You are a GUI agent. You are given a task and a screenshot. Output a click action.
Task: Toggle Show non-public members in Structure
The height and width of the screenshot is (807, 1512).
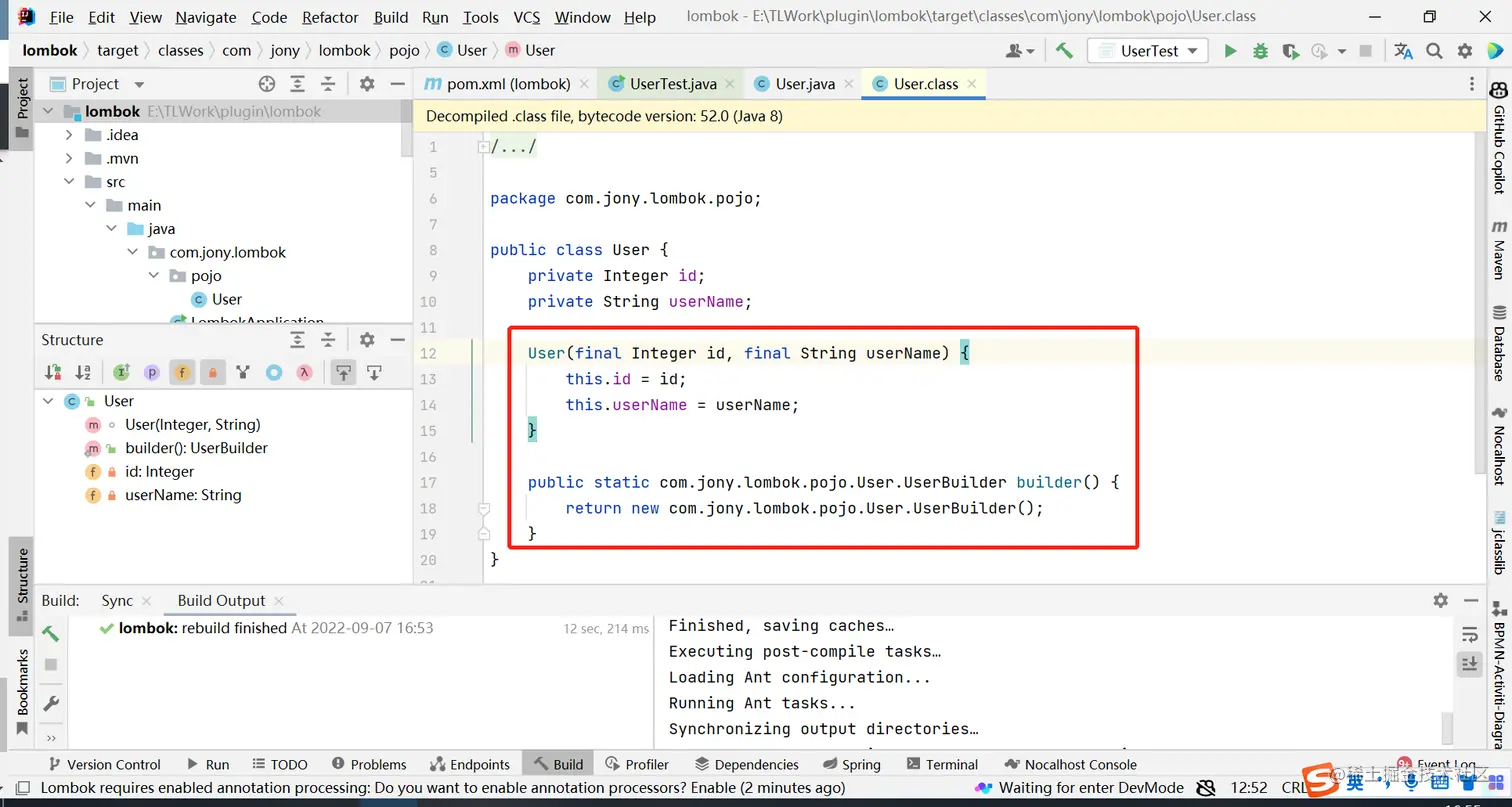[212, 373]
